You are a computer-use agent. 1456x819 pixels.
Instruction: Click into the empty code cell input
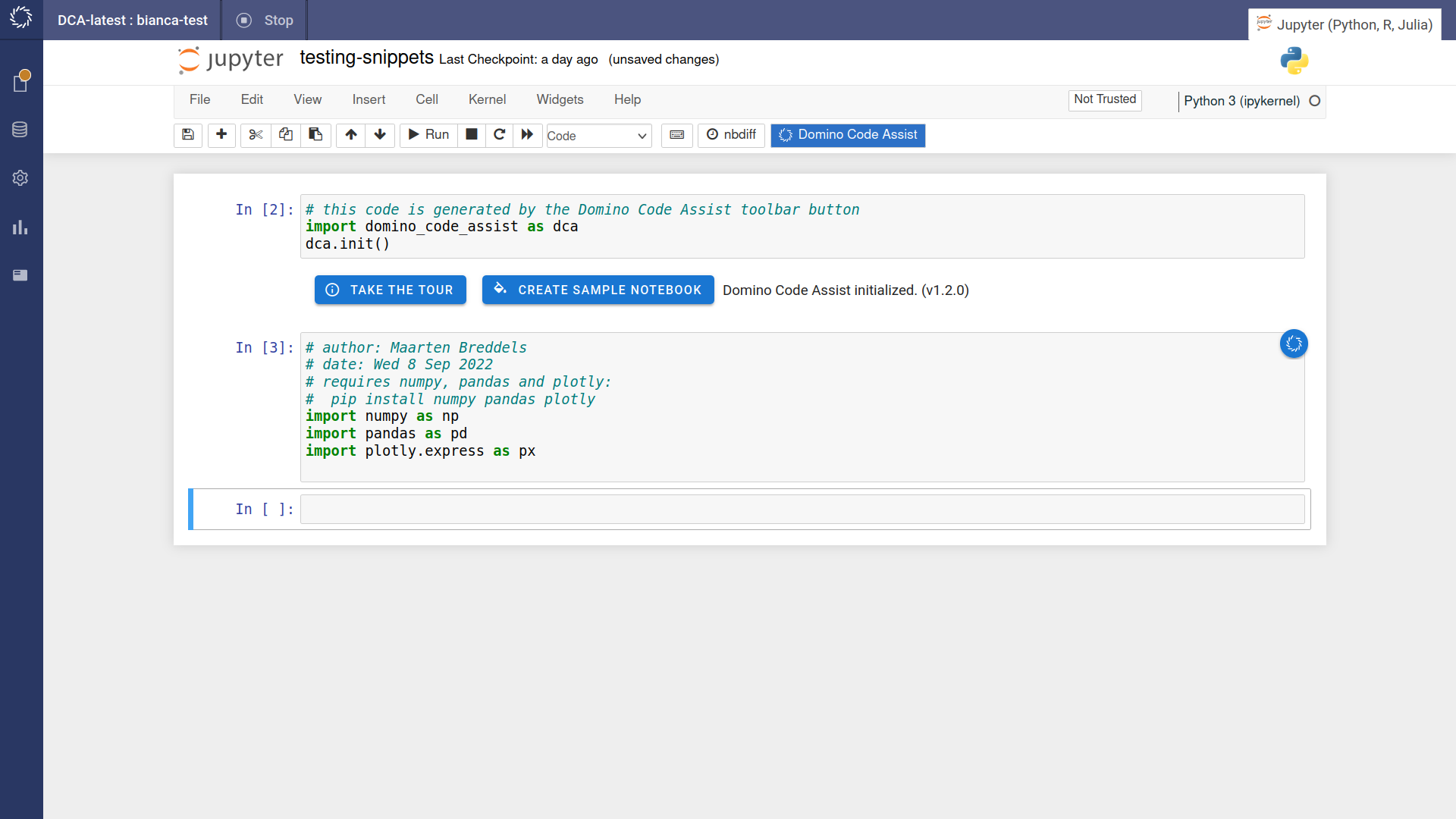click(x=802, y=510)
